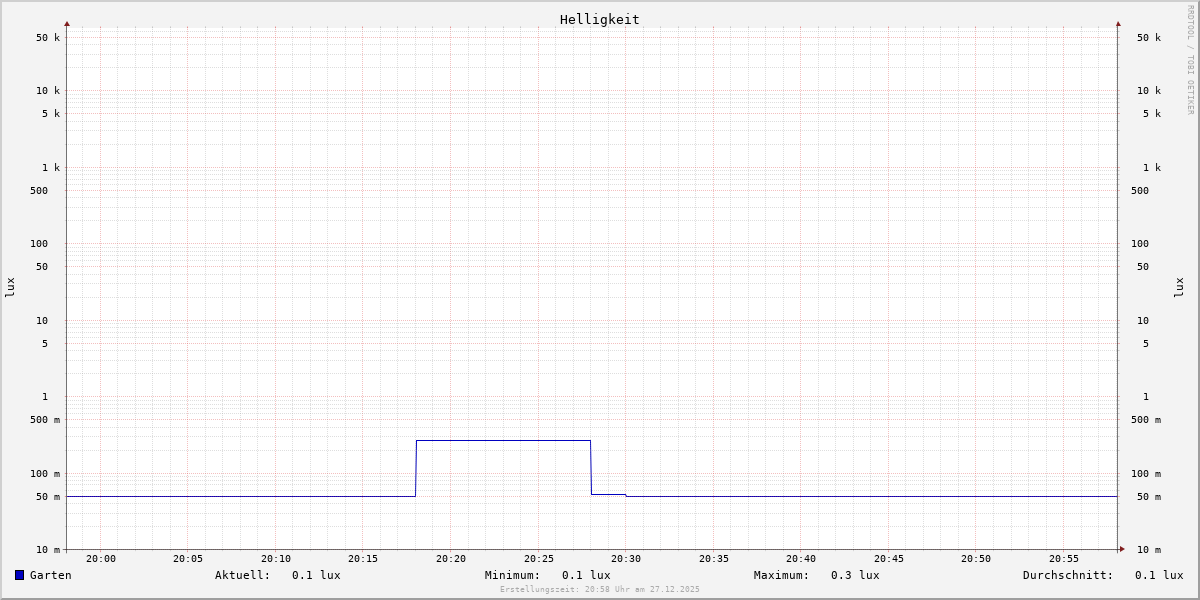Click the 20:25 time axis label
The height and width of the screenshot is (600, 1200).
coord(539,559)
